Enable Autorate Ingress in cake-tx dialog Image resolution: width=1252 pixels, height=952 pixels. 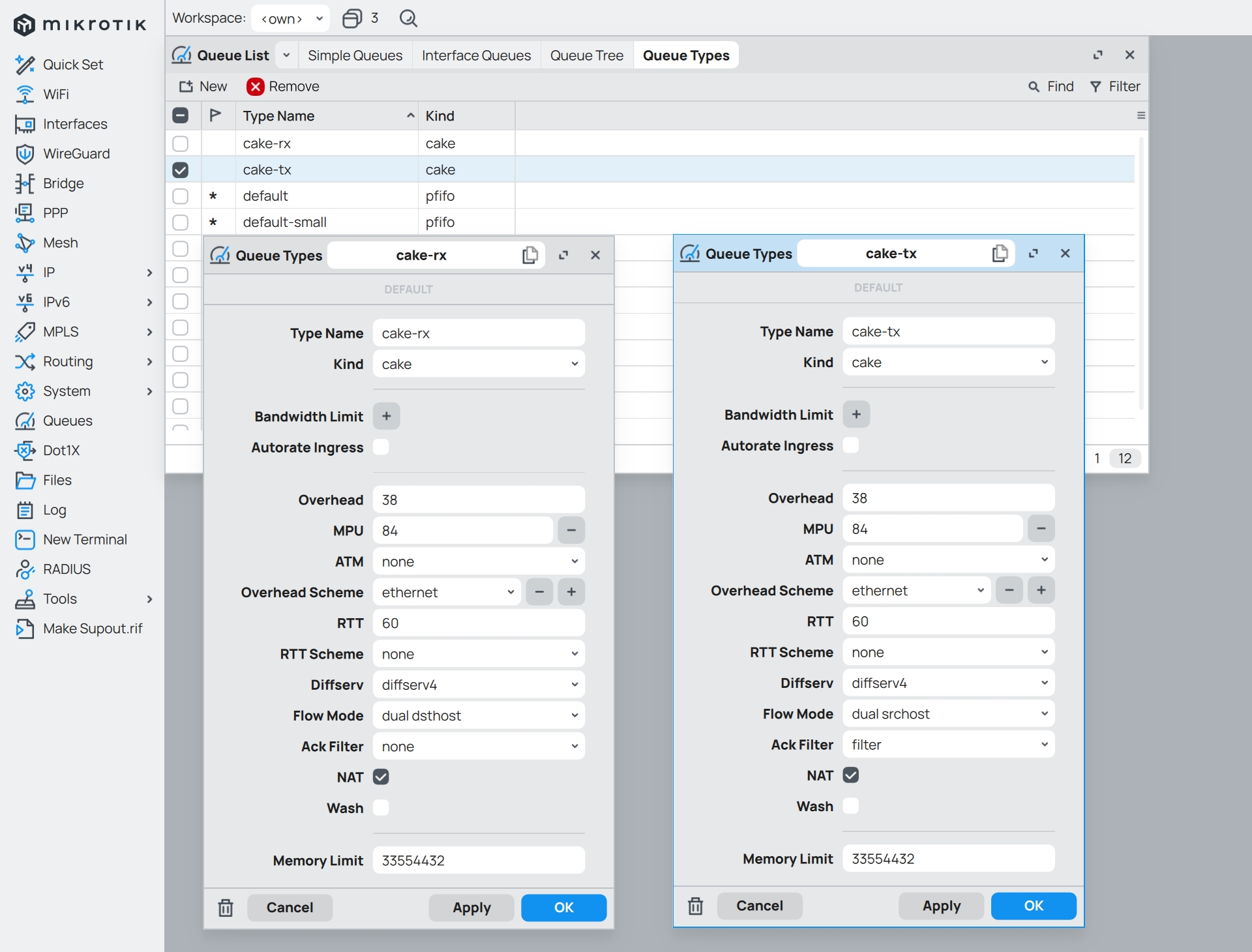click(851, 445)
